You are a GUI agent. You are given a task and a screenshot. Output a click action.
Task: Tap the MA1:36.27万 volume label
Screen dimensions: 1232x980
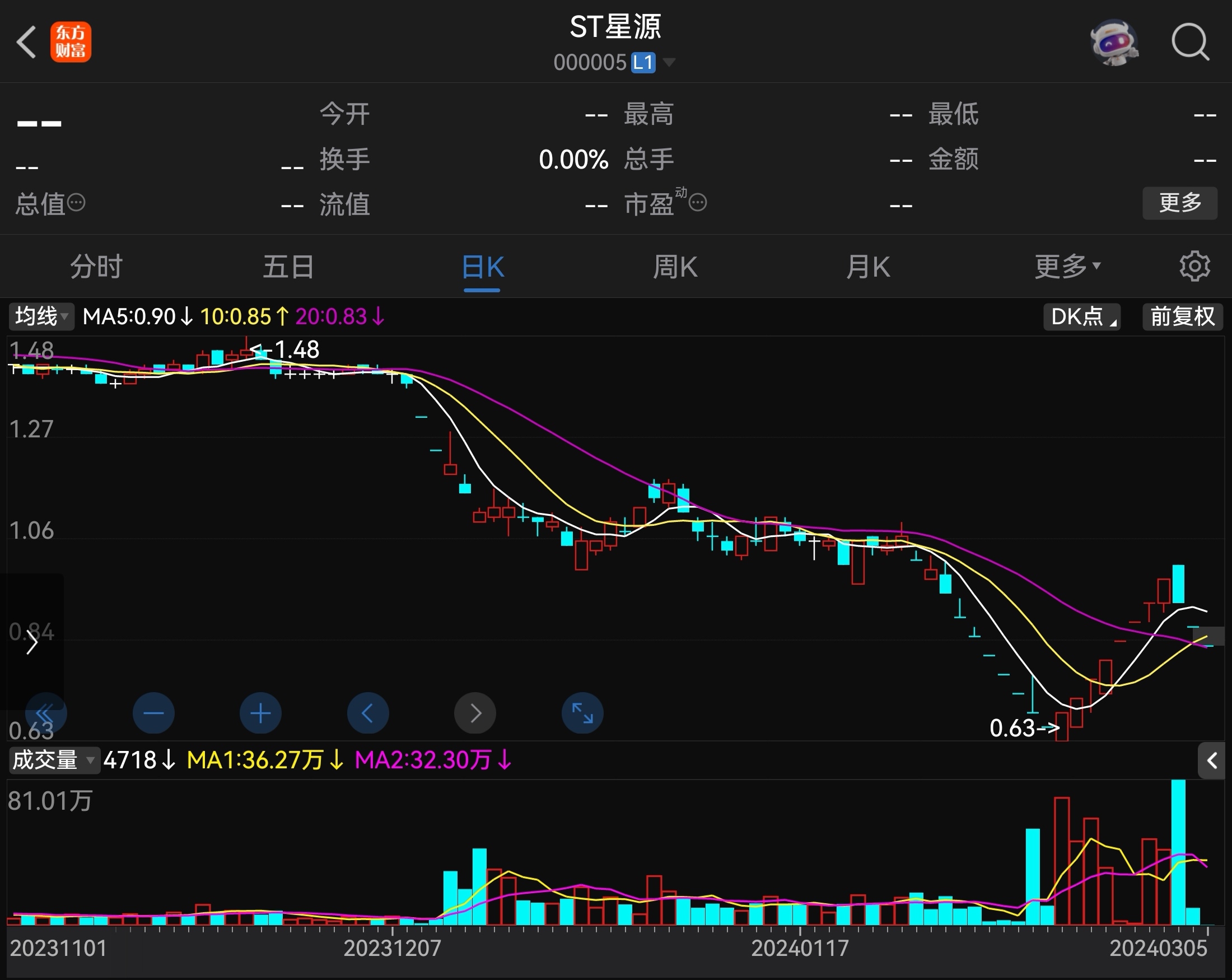[x=265, y=760]
